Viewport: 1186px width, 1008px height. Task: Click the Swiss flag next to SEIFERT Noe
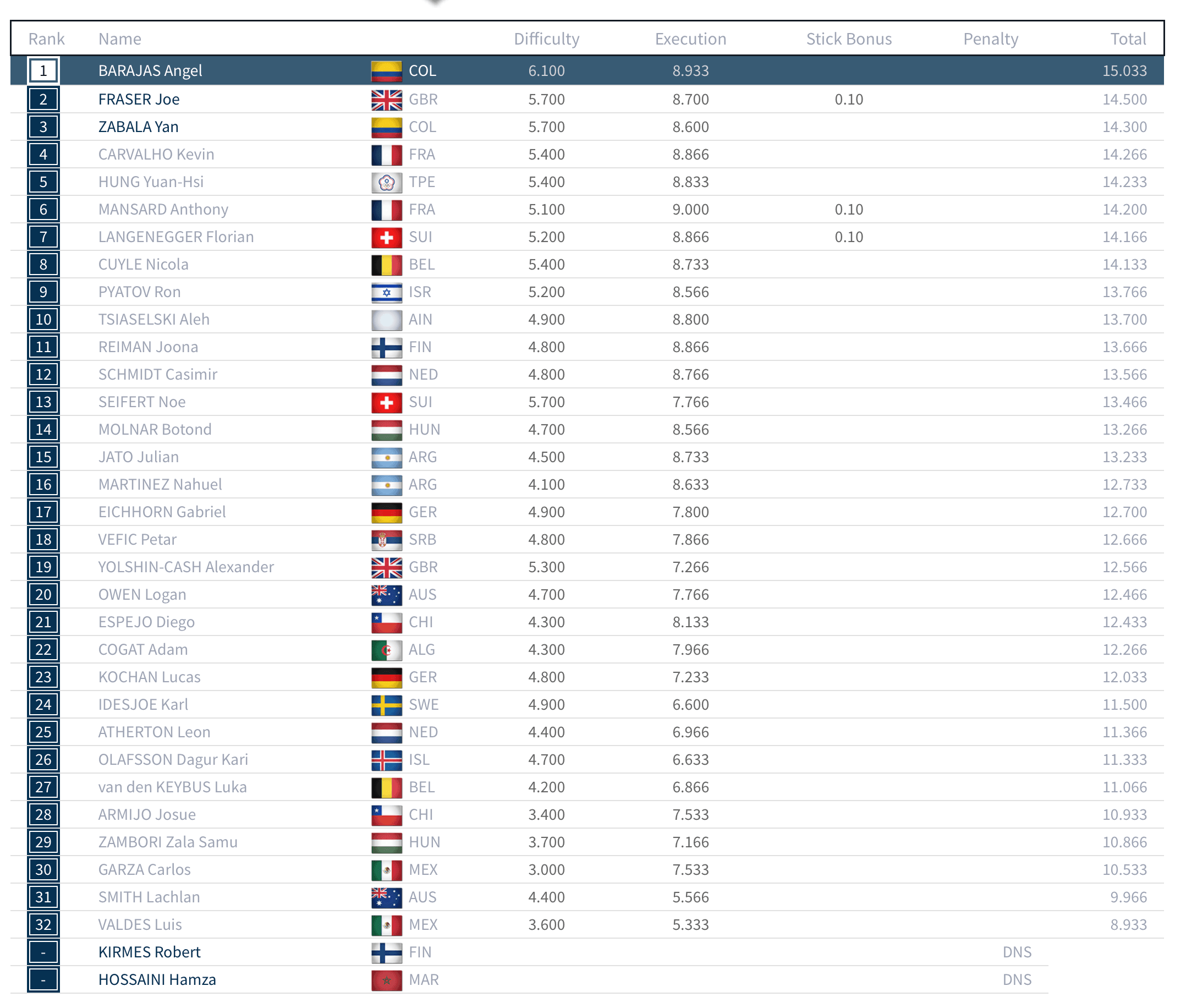[386, 402]
